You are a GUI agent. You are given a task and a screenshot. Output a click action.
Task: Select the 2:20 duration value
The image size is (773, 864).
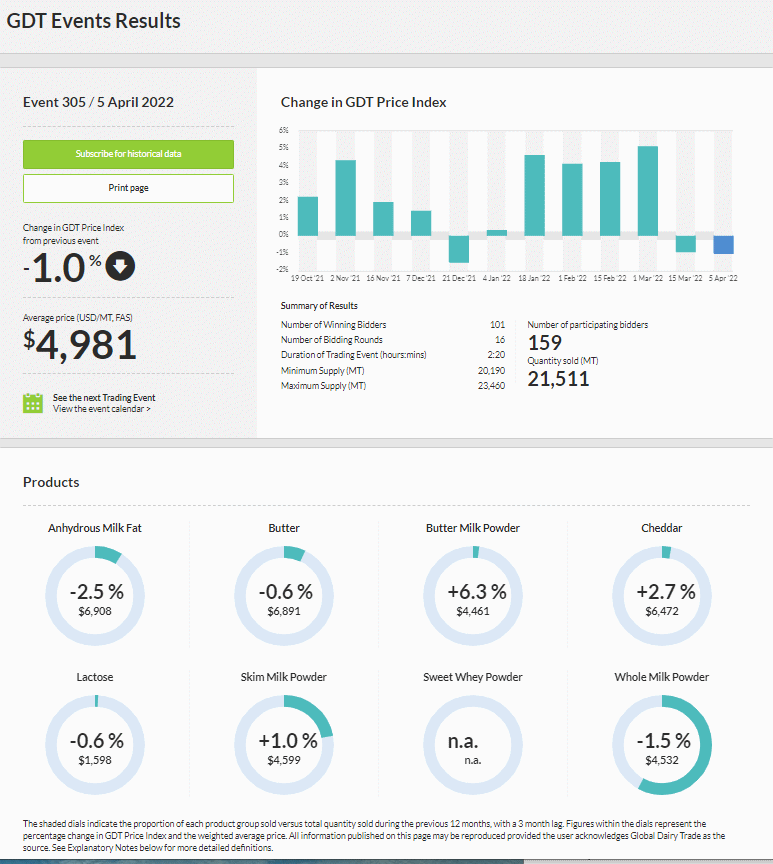click(496, 355)
